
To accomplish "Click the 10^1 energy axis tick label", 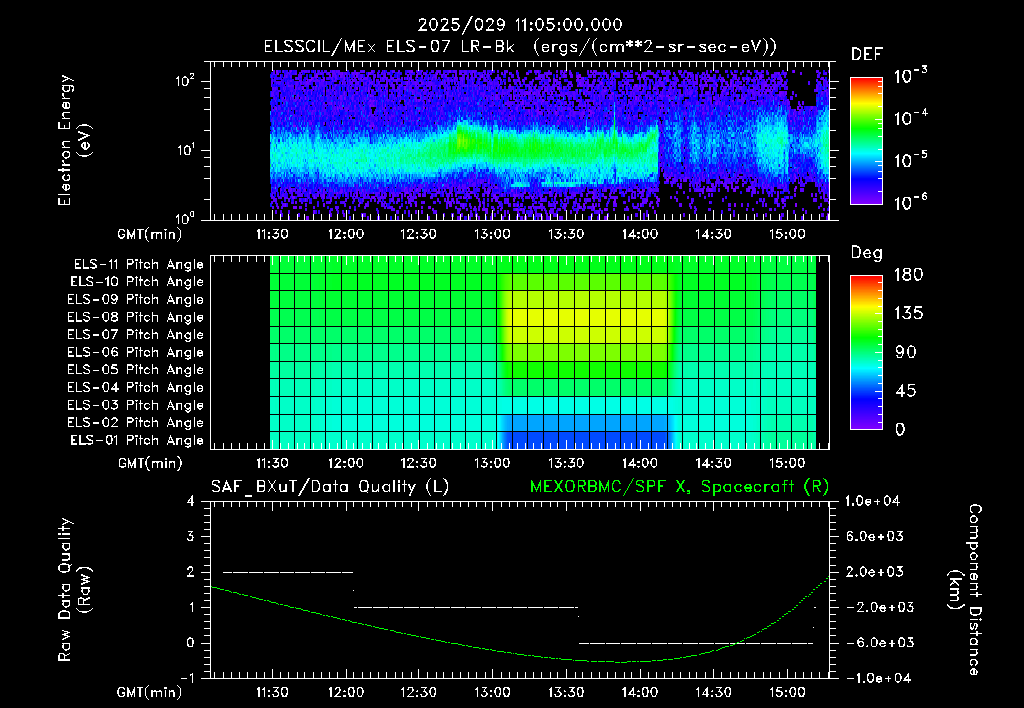I will (x=186, y=150).
